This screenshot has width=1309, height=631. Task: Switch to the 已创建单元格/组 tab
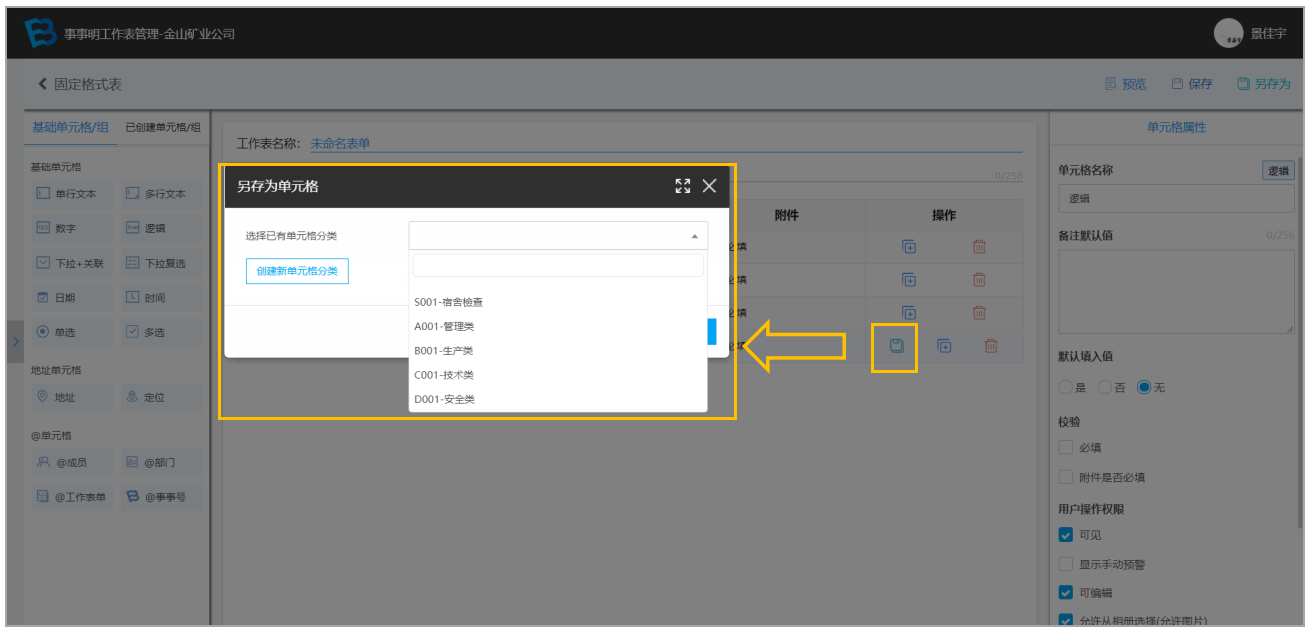163,127
